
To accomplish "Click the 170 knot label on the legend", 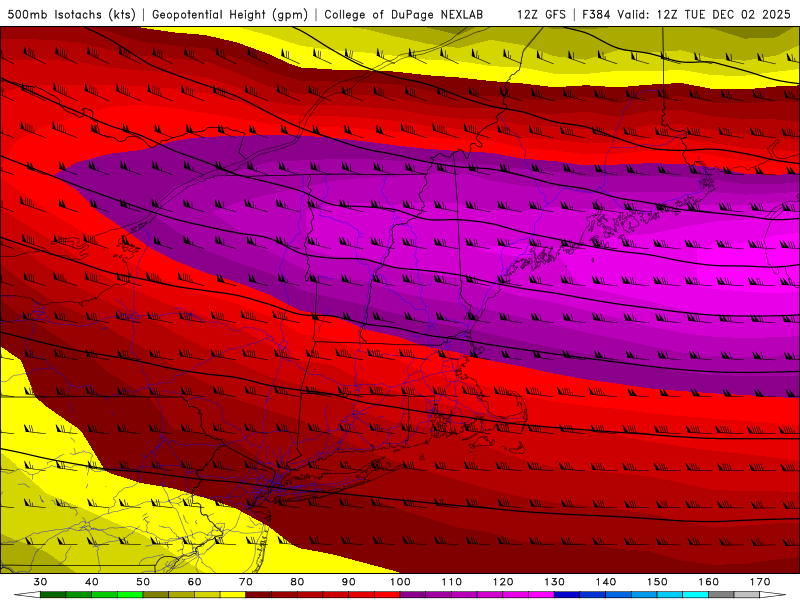I will 760,582.
